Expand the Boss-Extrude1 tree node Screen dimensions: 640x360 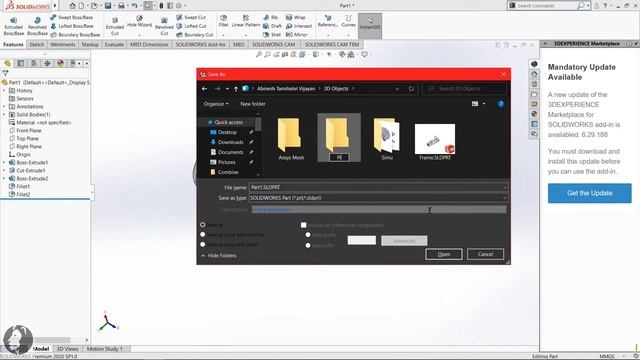[4, 162]
